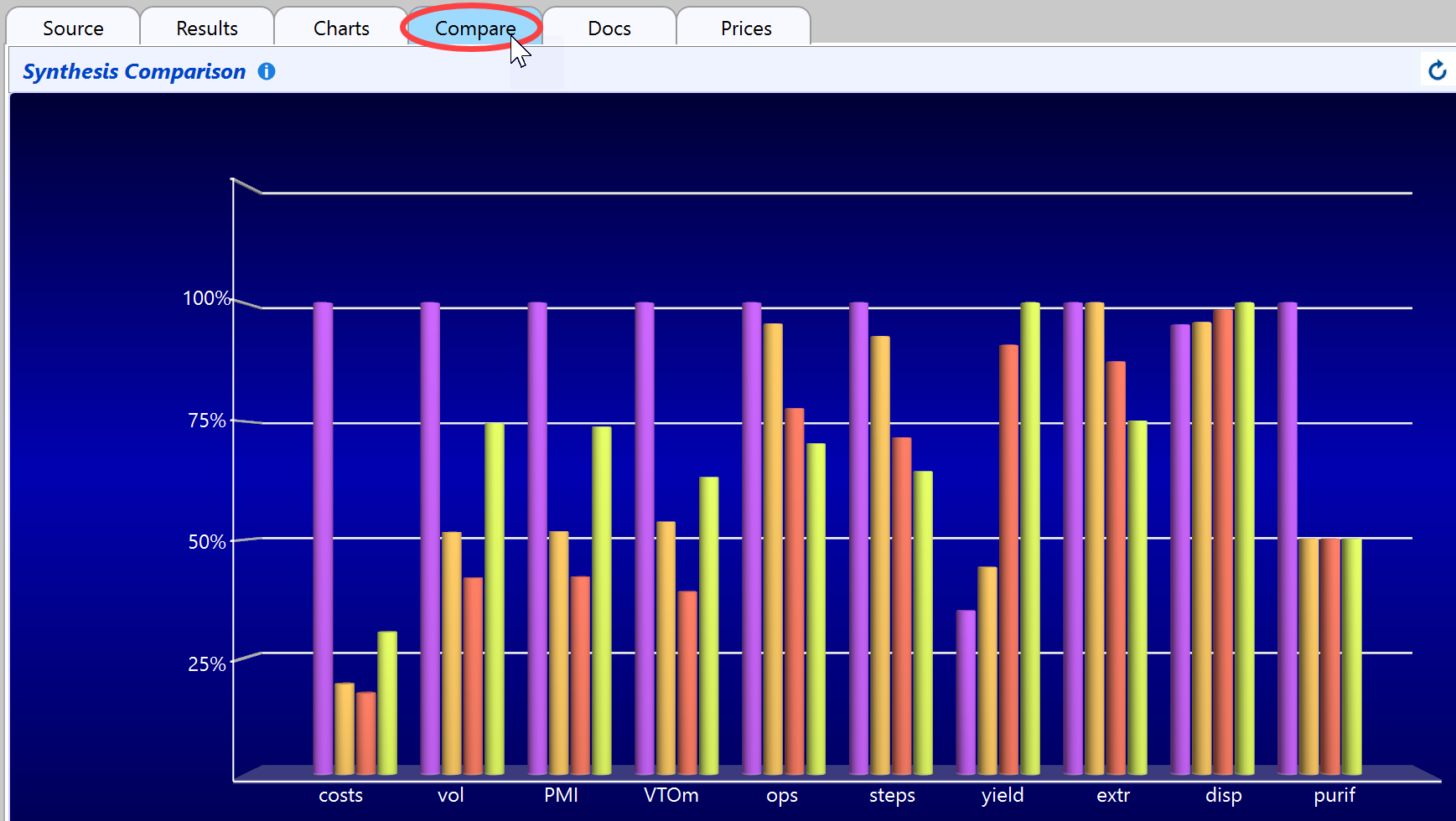Refresh the comparison chart
The image size is (1456, 821).
pyautogui.click(x=1437, y=70)
